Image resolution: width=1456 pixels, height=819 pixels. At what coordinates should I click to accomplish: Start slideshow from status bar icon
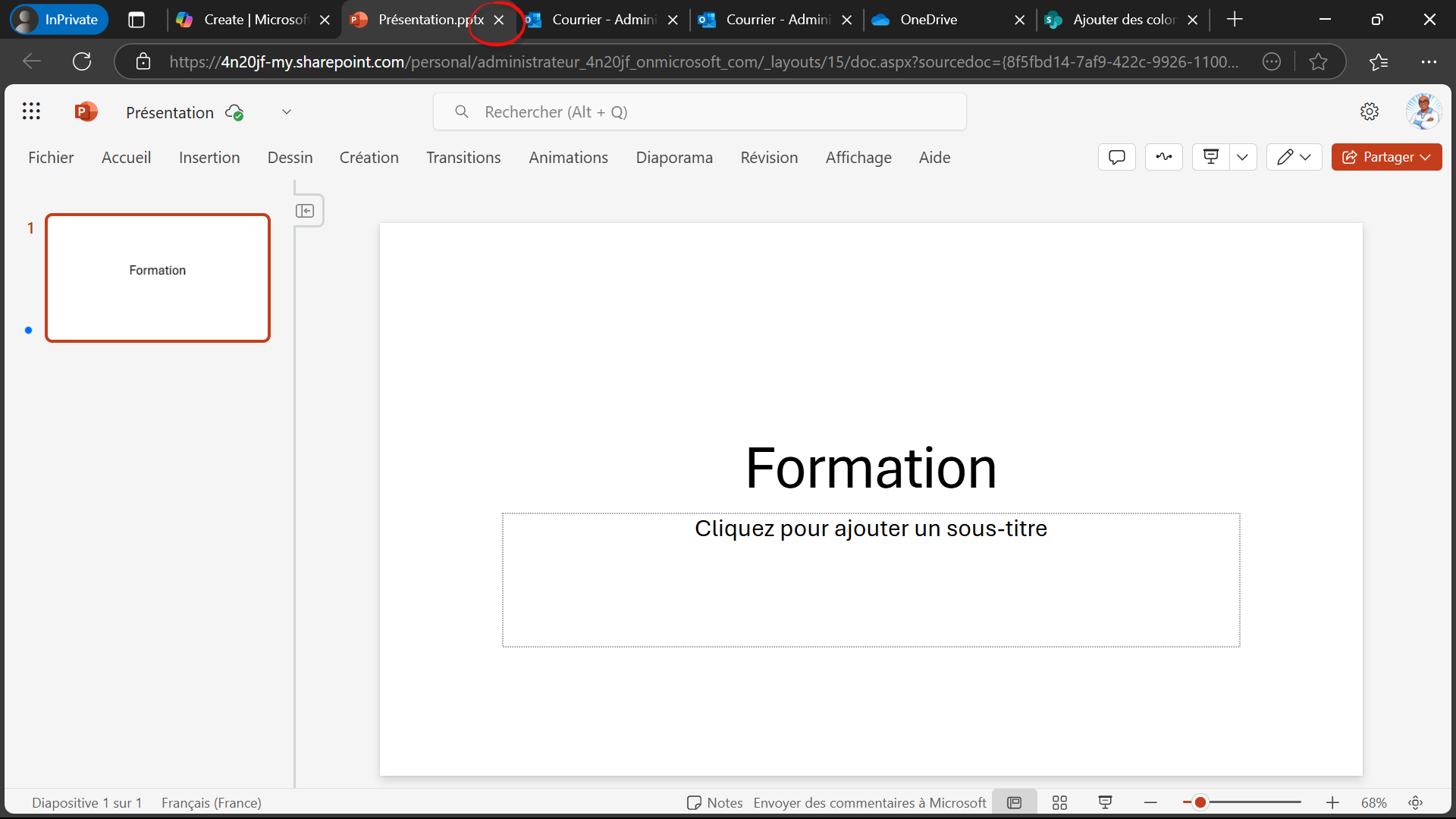[1105, 802]
